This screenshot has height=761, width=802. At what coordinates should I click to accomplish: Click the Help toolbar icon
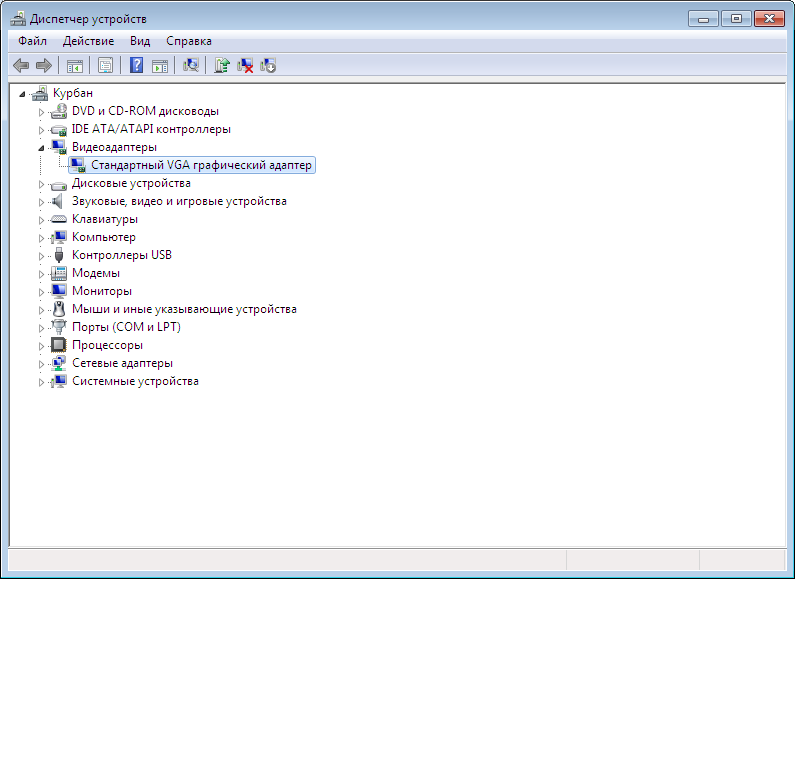(x=136, y=65)
